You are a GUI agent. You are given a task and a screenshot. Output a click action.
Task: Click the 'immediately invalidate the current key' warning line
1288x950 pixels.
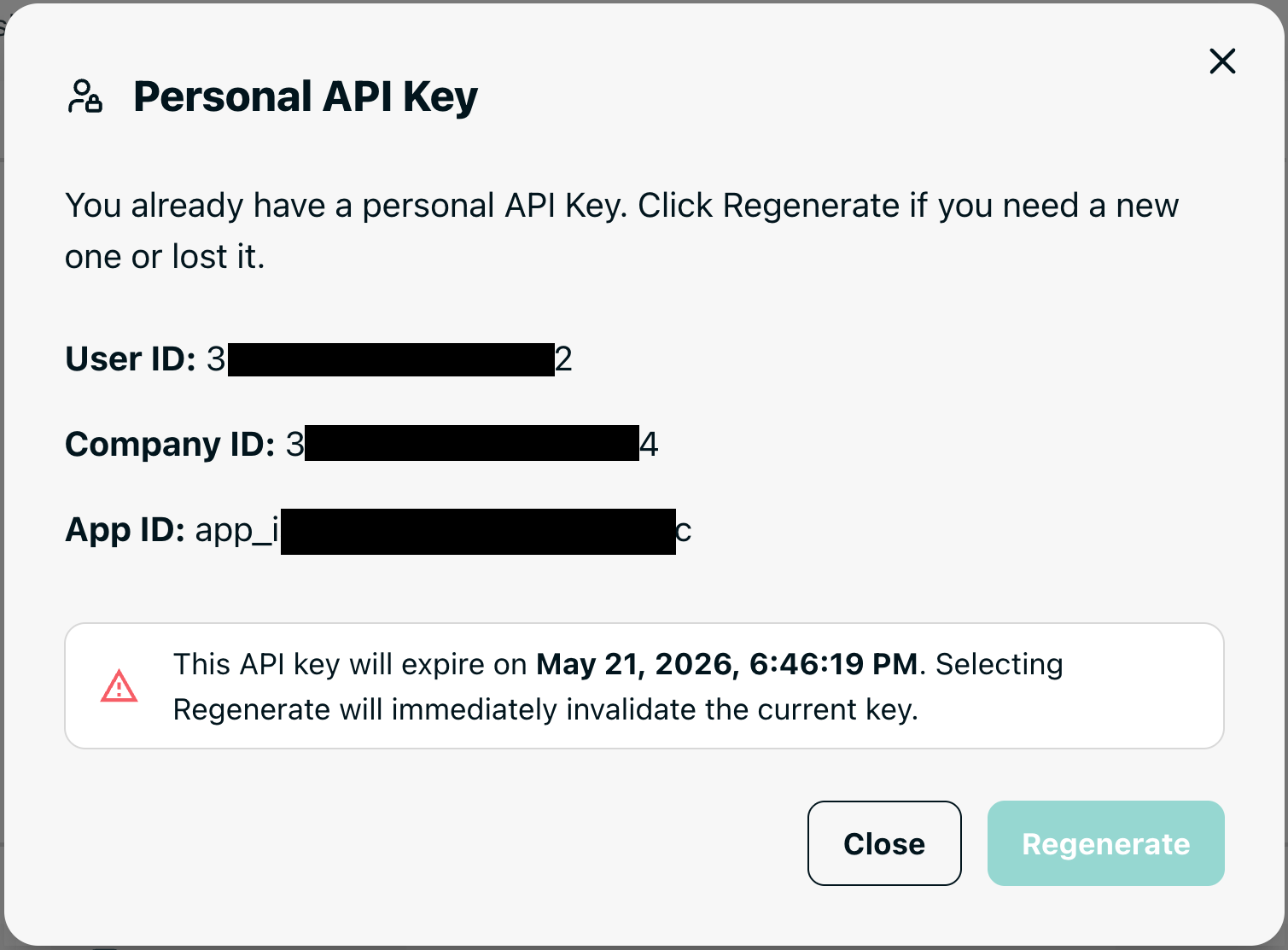[x=654, y=710]
